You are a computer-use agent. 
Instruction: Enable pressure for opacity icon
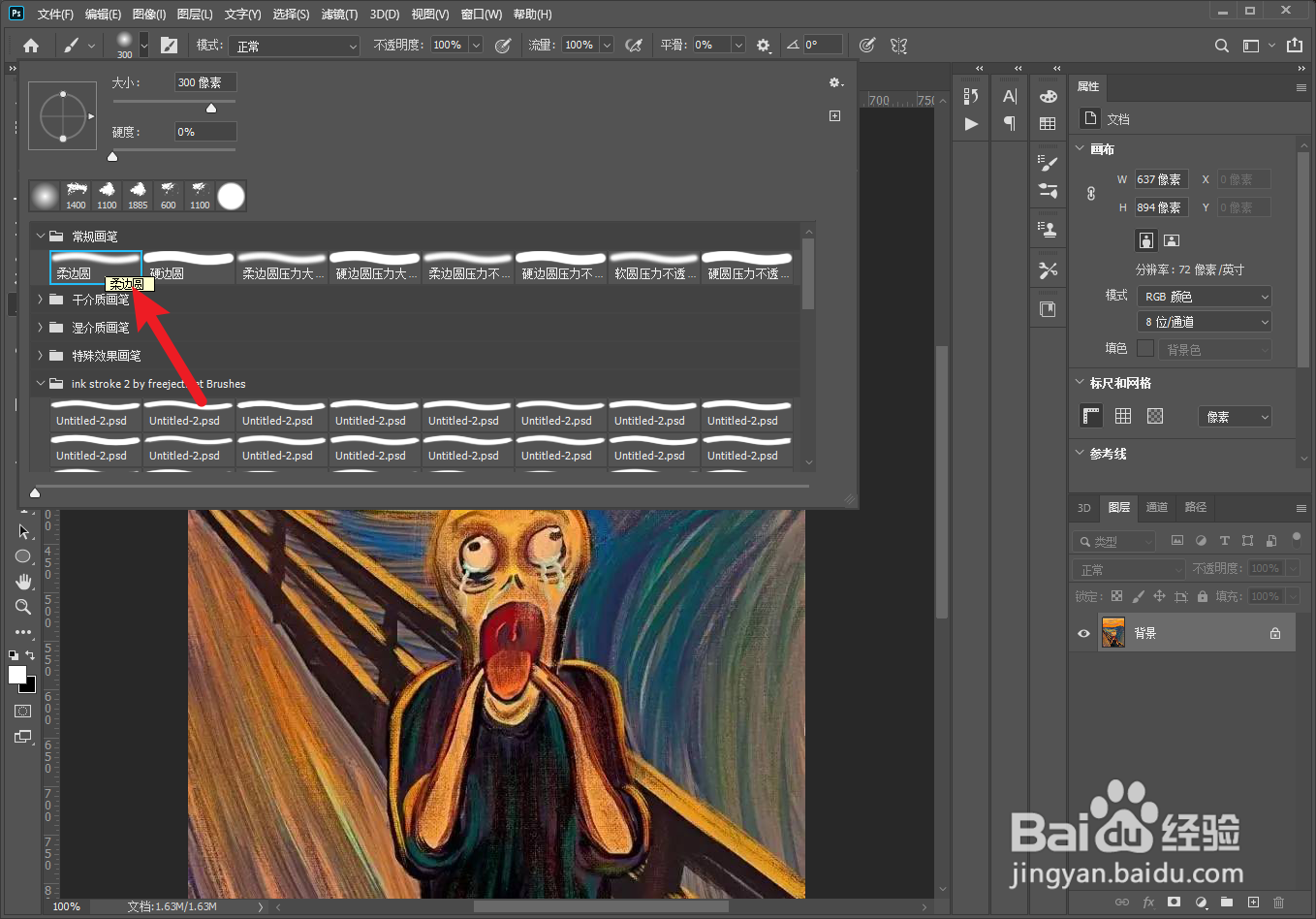coord(503,46)
